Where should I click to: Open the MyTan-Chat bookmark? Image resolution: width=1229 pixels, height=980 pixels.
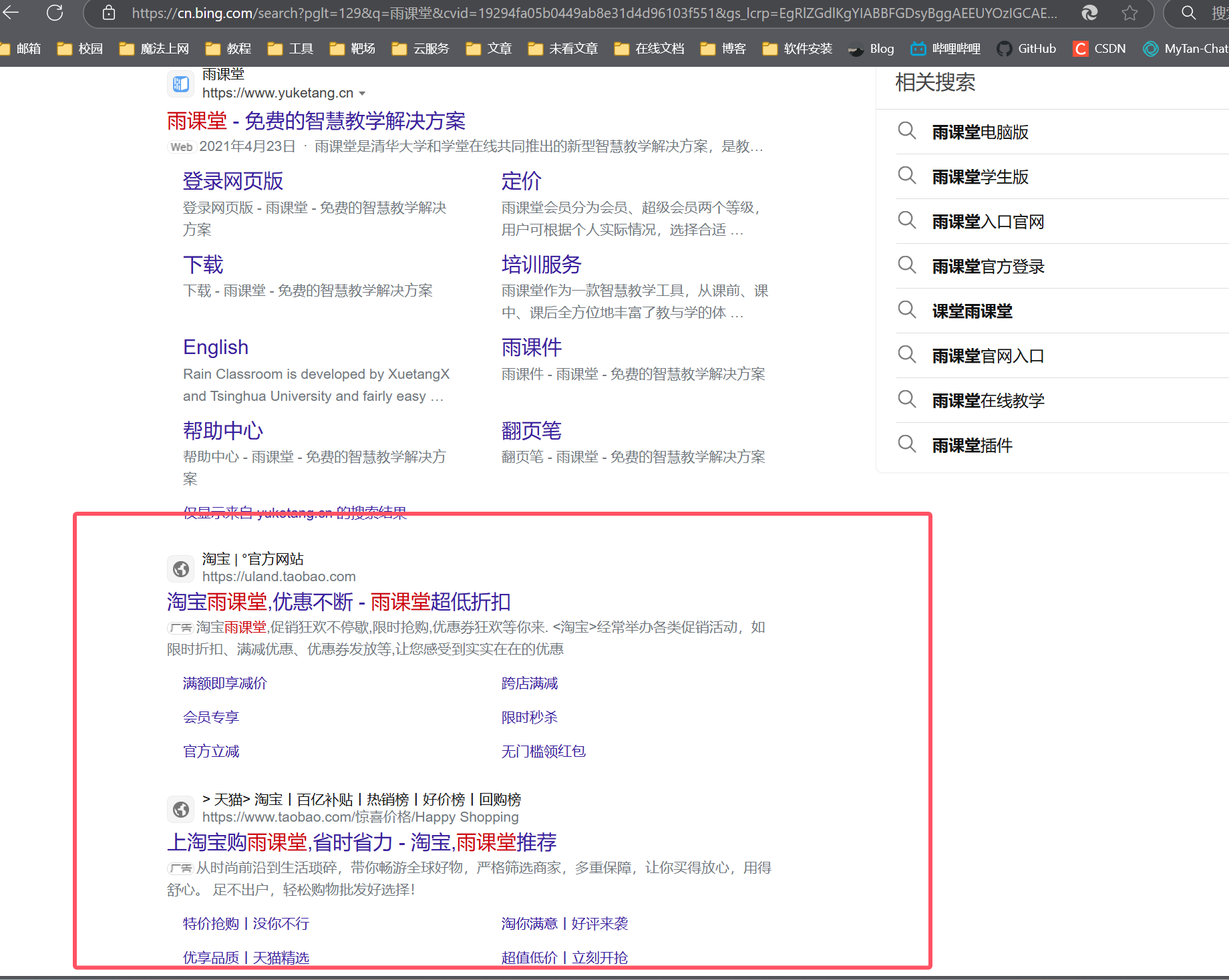coord(1186,48)
